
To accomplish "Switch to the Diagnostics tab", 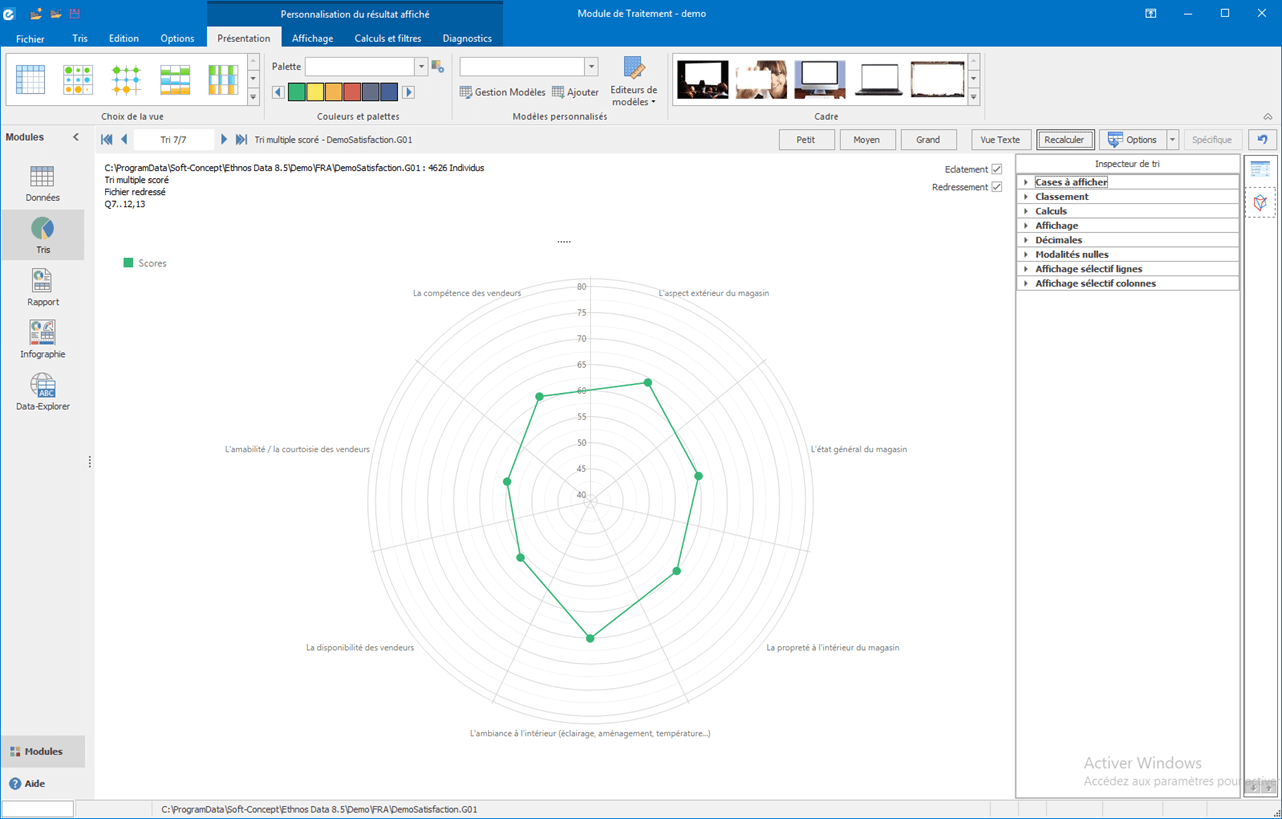I will click(467, 39).
